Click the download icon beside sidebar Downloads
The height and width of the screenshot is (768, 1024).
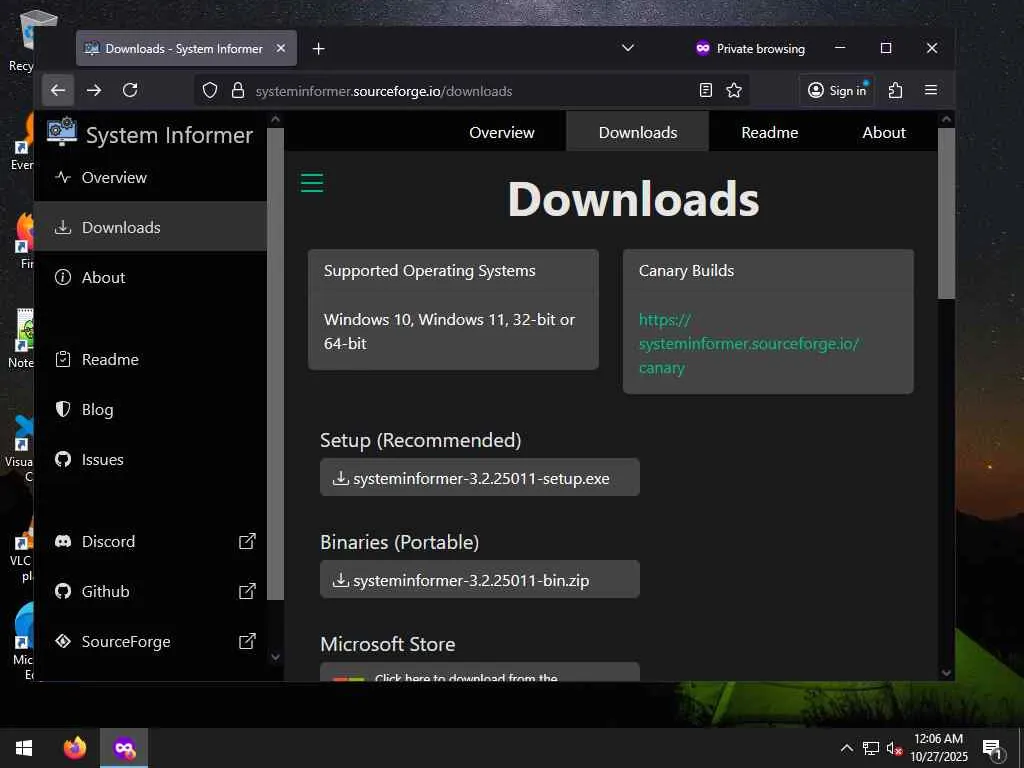63,227
